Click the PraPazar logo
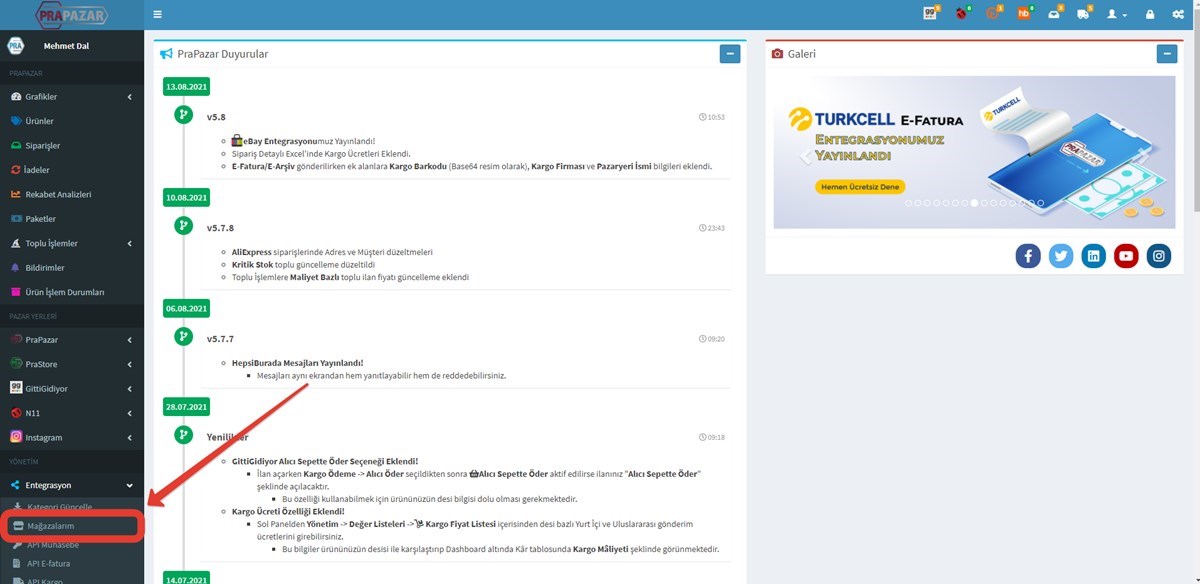1200x584 pixels. 72,15
